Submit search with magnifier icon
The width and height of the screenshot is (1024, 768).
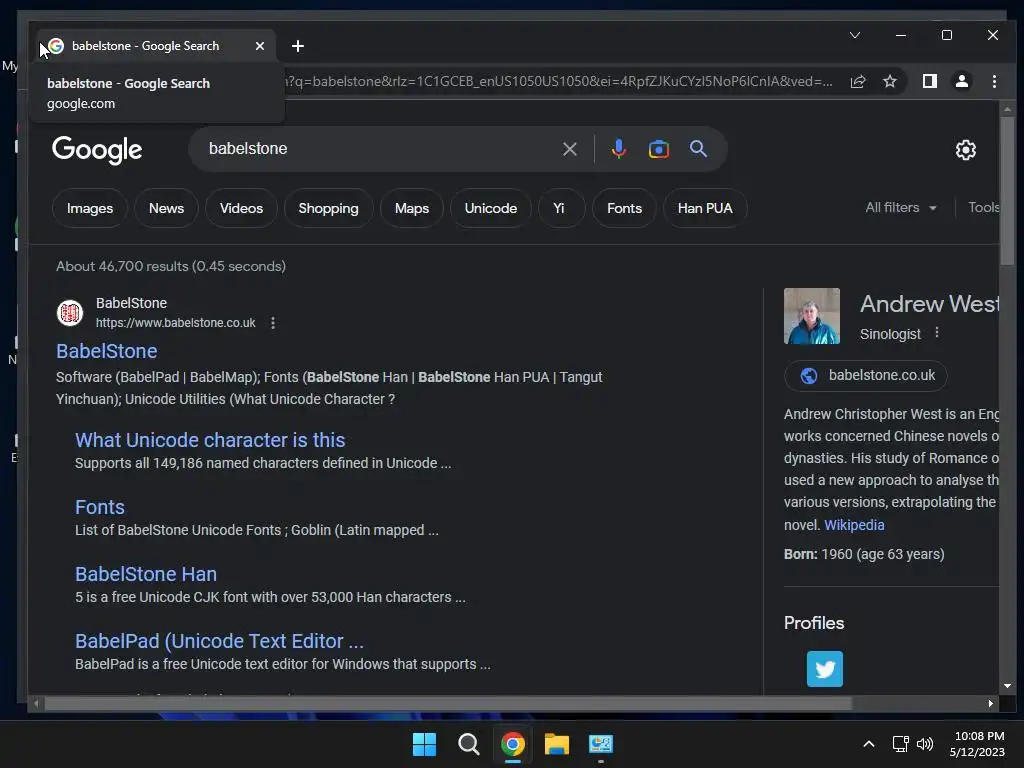coord(698,149)
